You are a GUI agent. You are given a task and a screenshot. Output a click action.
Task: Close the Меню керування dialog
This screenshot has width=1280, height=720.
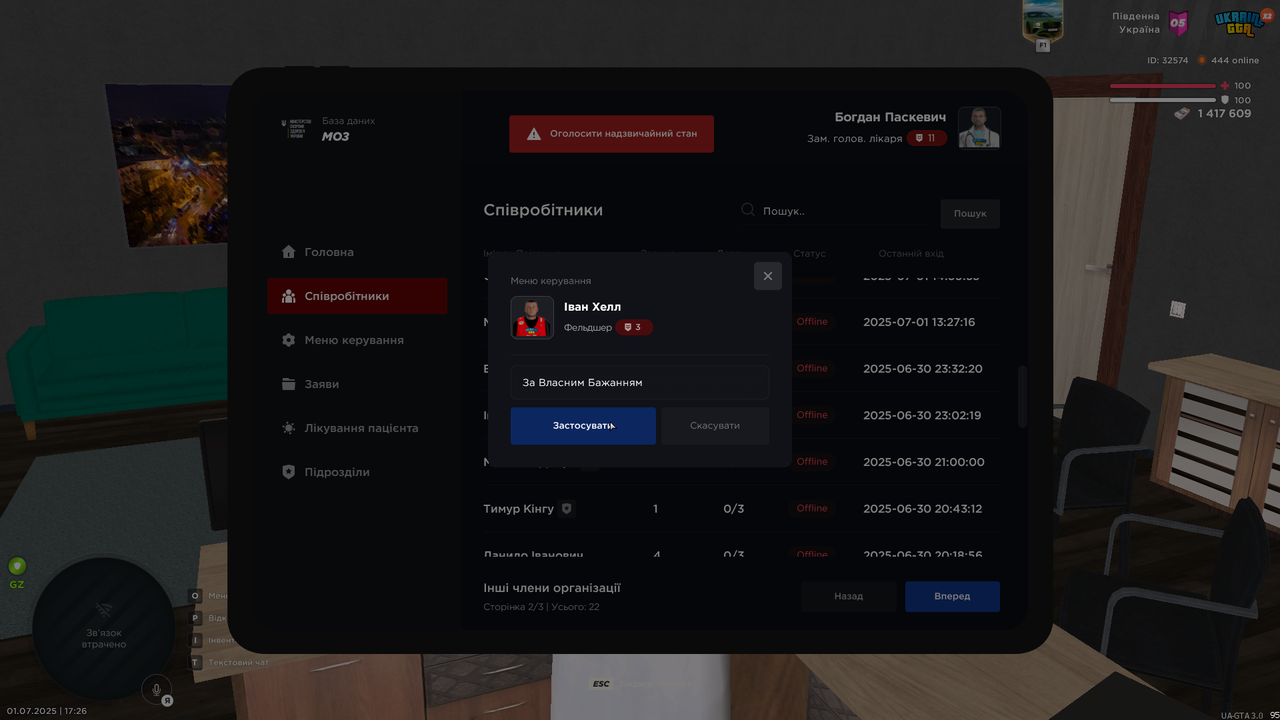click(768, 276)
